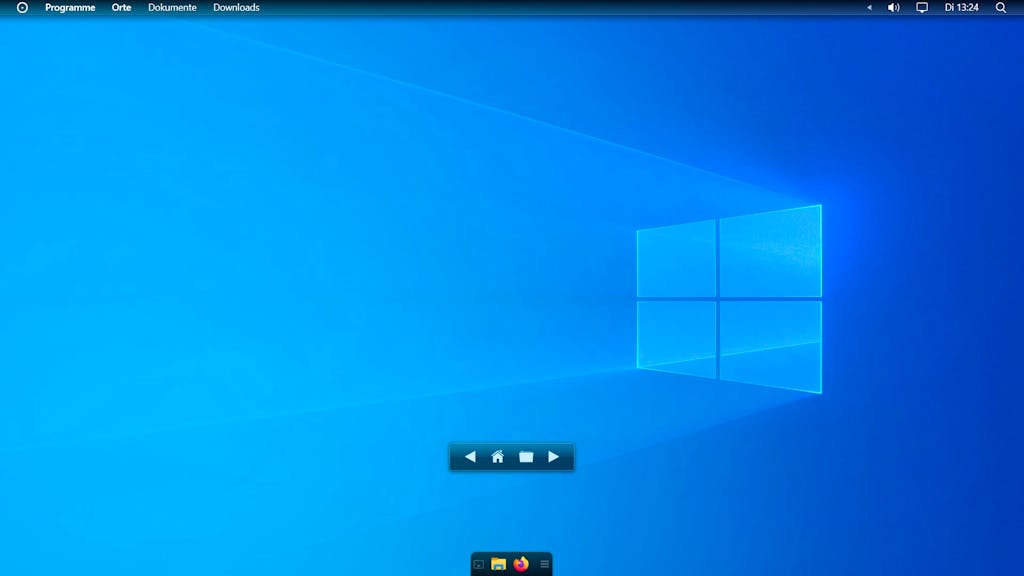Click the forward arrow in floating toolbar
The height and width of the screenshot is (576, 1024).
pyautogui.click(x=554, y=456)
